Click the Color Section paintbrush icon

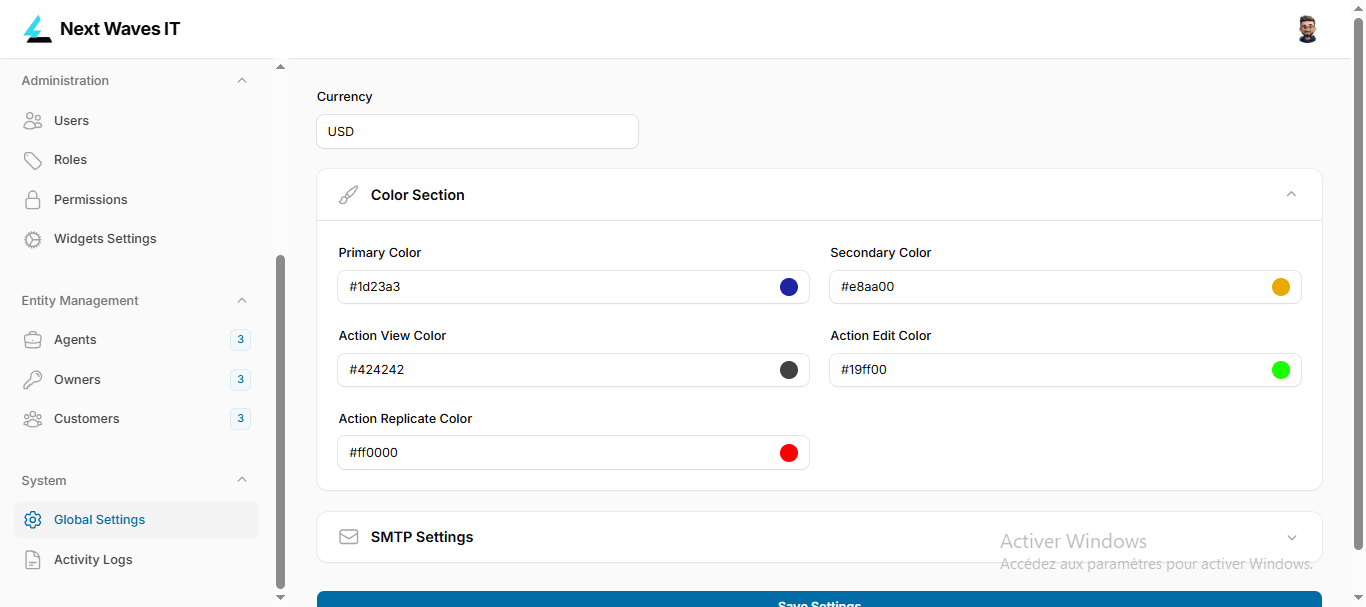click(x=348, y=195)
